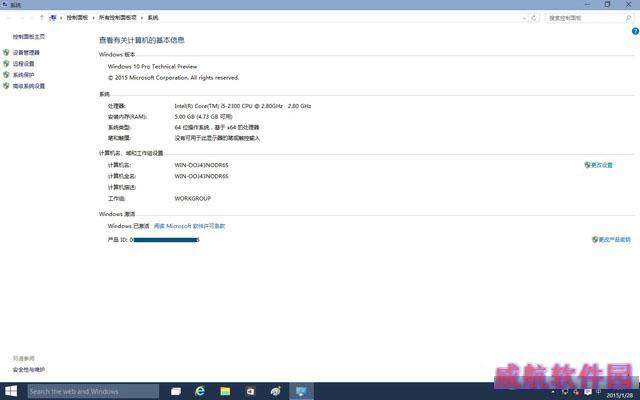
Task: Click the Windows 已激活 status text
Action: pos(128,226)
